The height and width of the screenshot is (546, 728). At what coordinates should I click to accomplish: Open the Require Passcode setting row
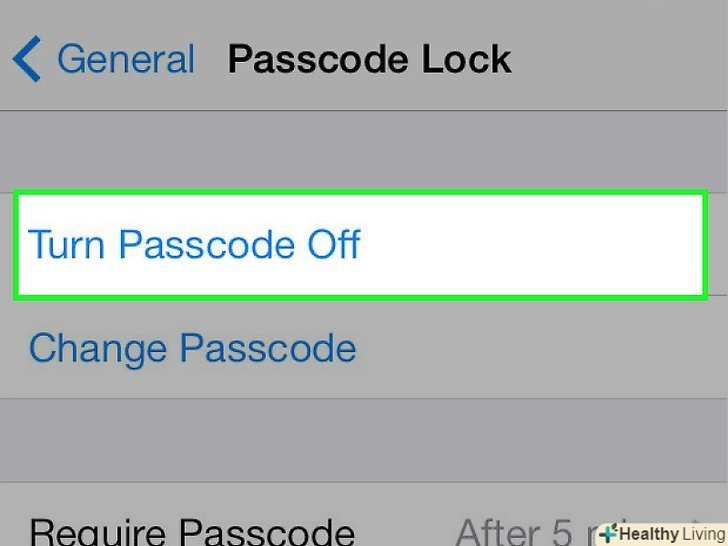192,530
